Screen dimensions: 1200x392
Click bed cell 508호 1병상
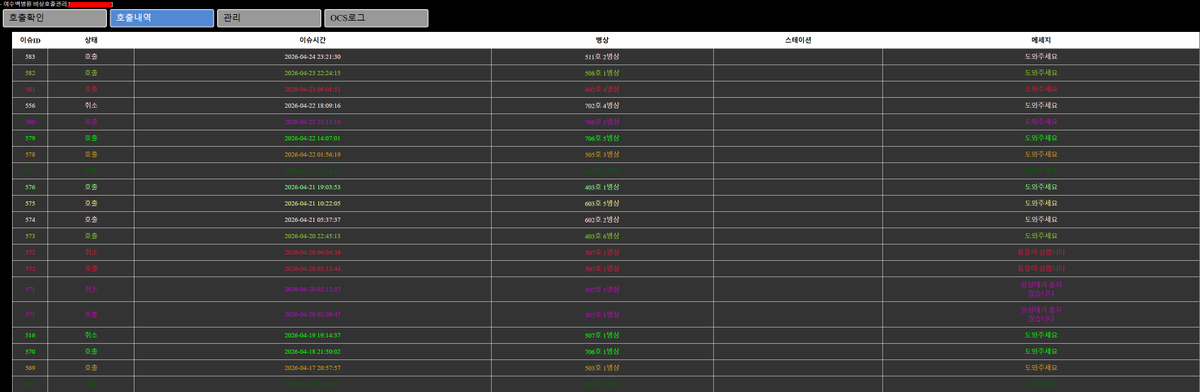[x=602, y=73]
